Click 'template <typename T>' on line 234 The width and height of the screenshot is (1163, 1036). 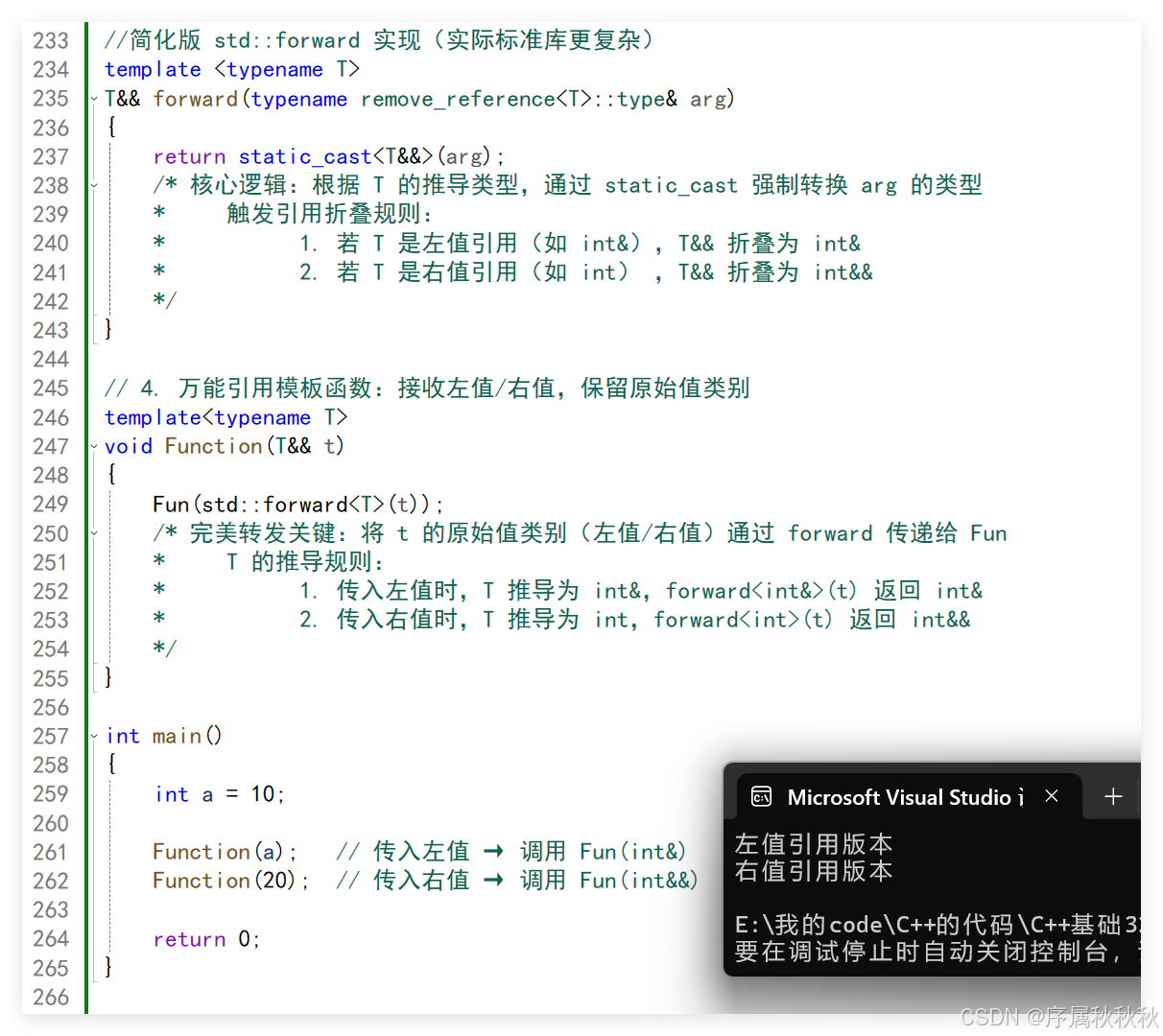pyautogui.click(x=232, y=69)
